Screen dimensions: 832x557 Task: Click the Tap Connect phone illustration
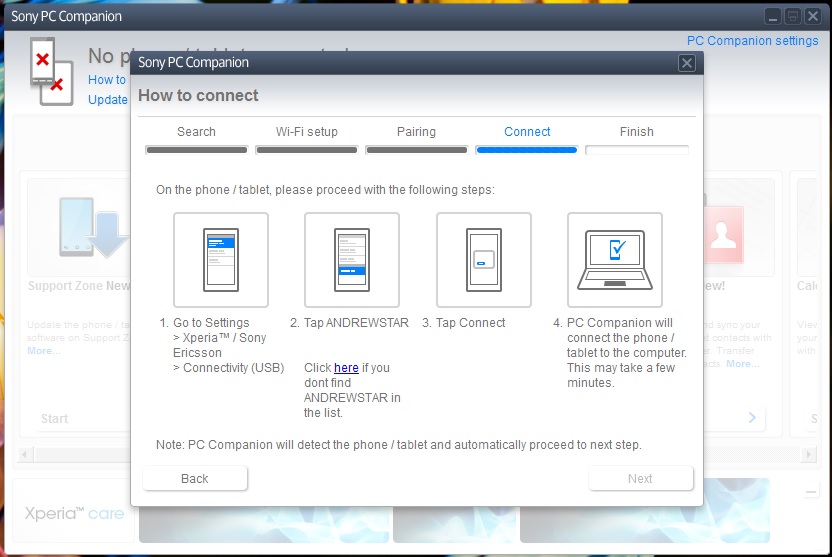click(483, 259)
